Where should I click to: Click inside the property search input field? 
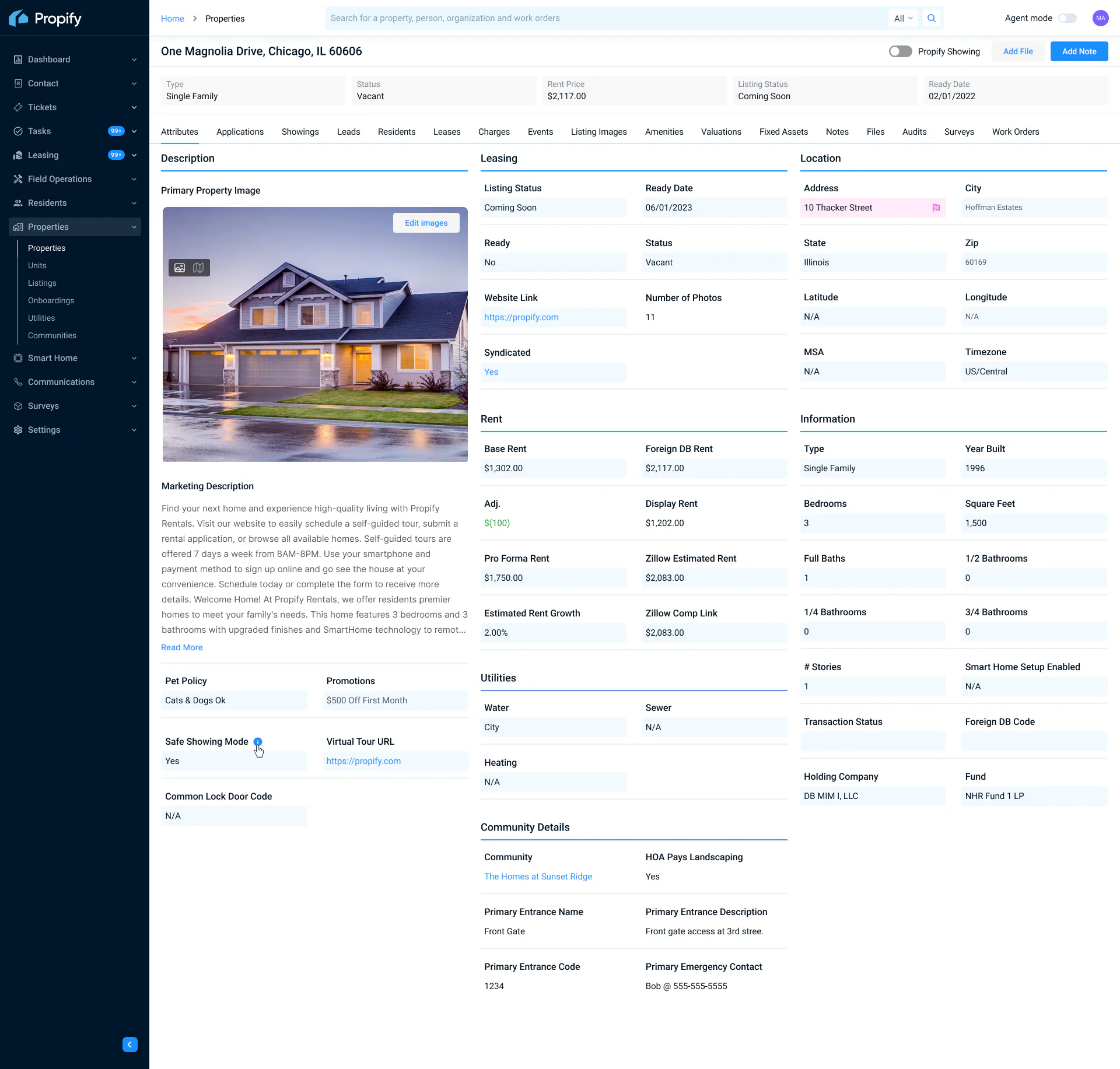pyautogui.click(x=583, y=18)
